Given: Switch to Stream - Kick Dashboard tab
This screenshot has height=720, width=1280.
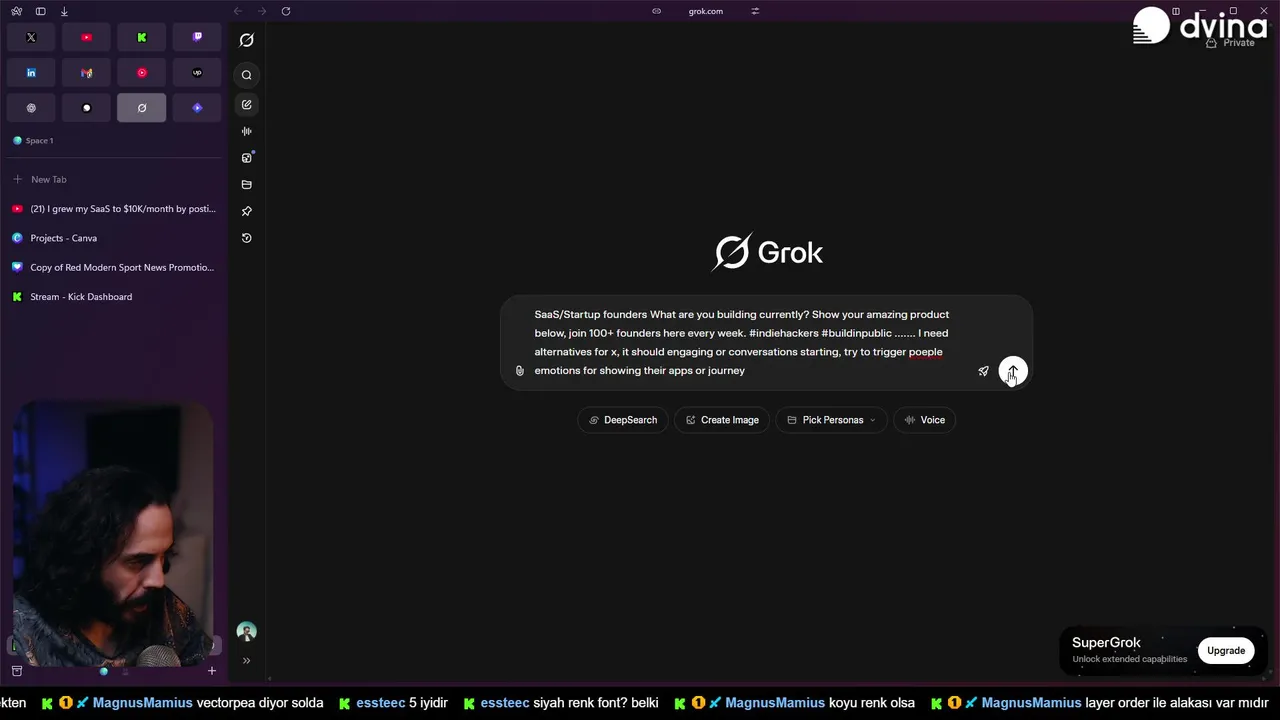Looking at the screenshot, I should click(114, 297).
